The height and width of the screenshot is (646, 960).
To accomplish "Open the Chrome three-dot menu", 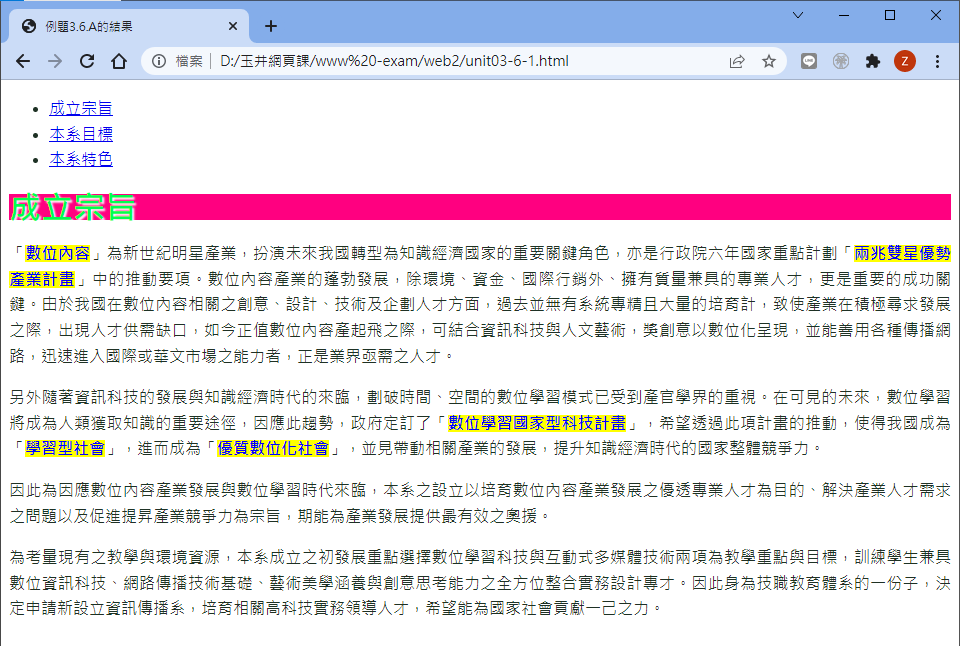I will tap(937, 61).
